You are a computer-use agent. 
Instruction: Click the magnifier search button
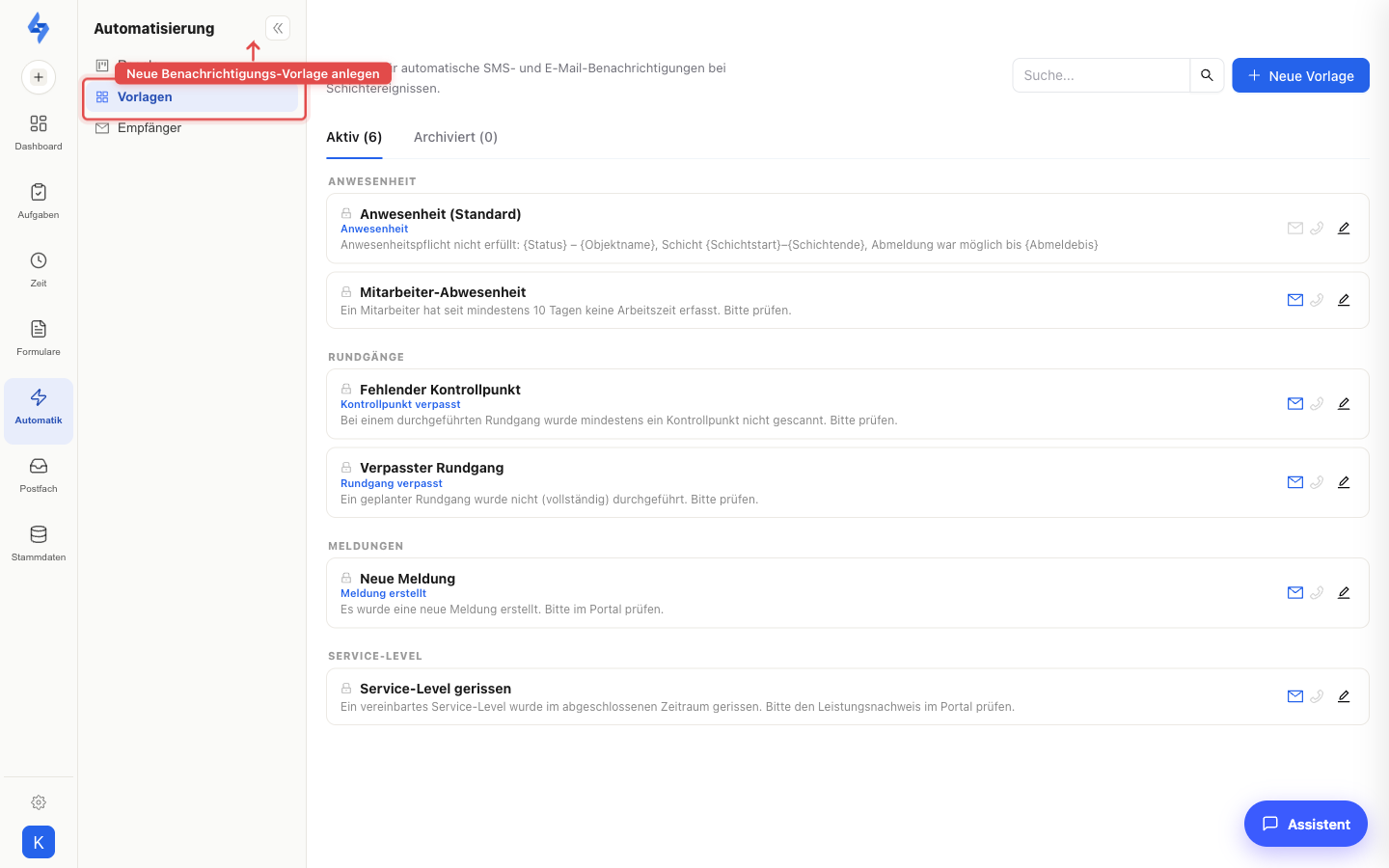pyautogui.click(x=1207, y=75)
